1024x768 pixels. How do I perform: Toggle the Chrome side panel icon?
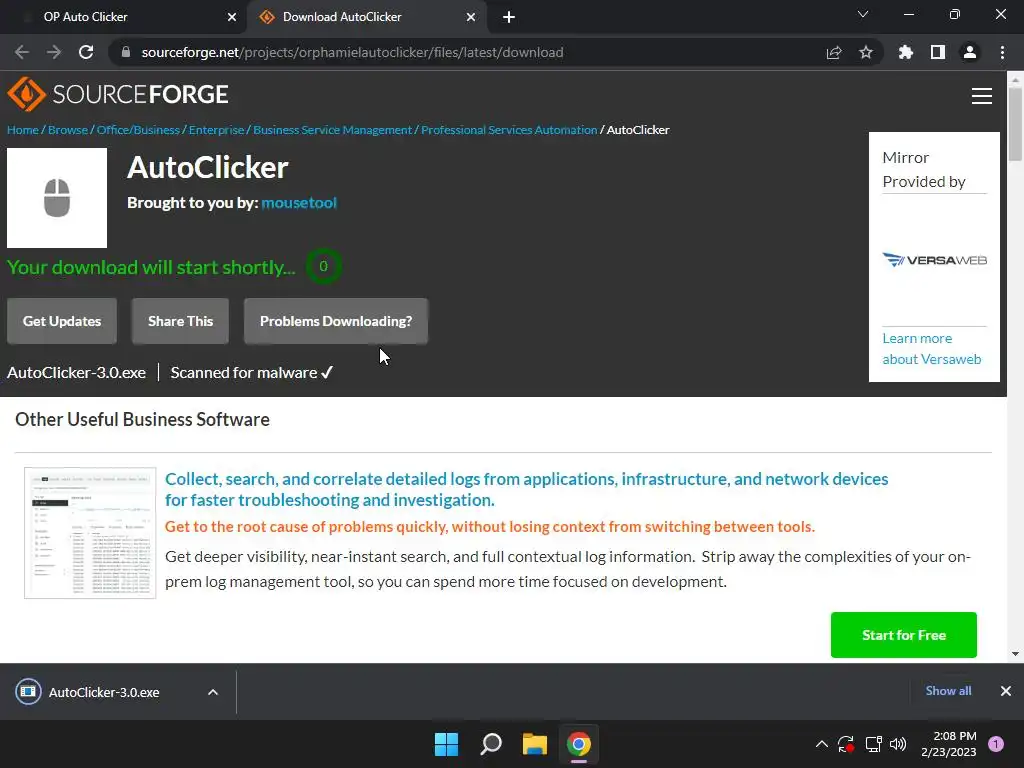pyautogui.click(x=938, y=52)
